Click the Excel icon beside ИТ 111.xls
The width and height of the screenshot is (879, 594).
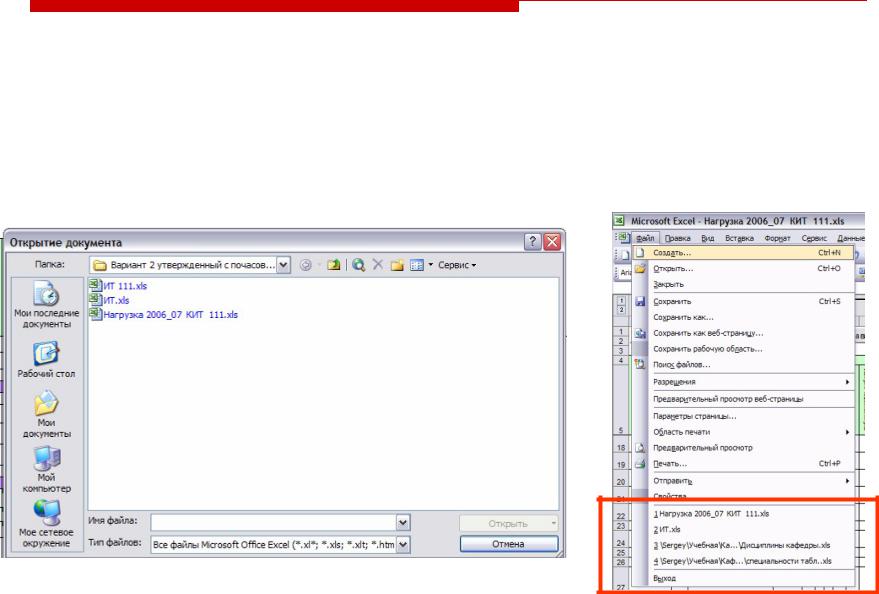95,285
